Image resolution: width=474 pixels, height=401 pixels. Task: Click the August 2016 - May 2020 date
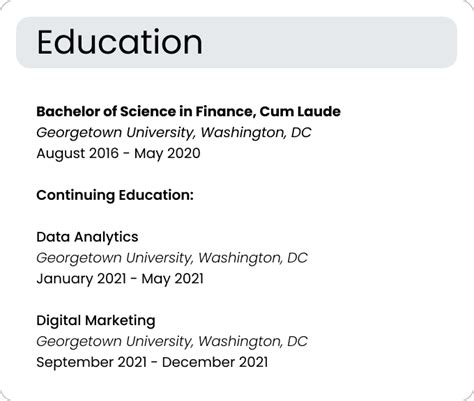[118, 154]
